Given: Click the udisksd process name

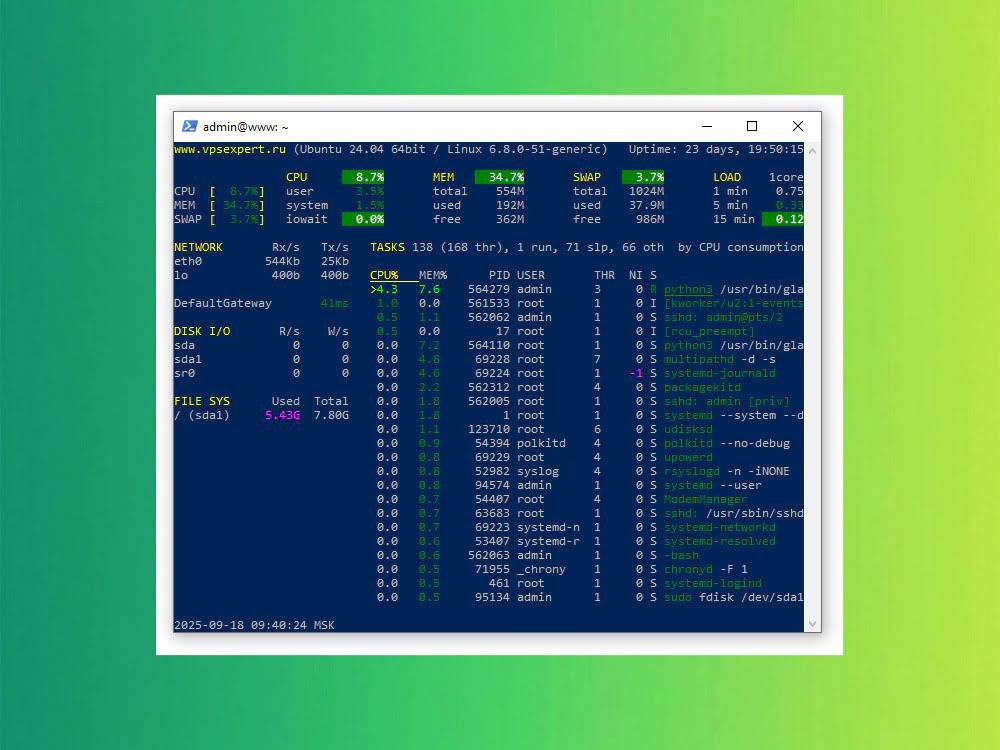Looking at the screenshot, I should click(x=688, y=430).
